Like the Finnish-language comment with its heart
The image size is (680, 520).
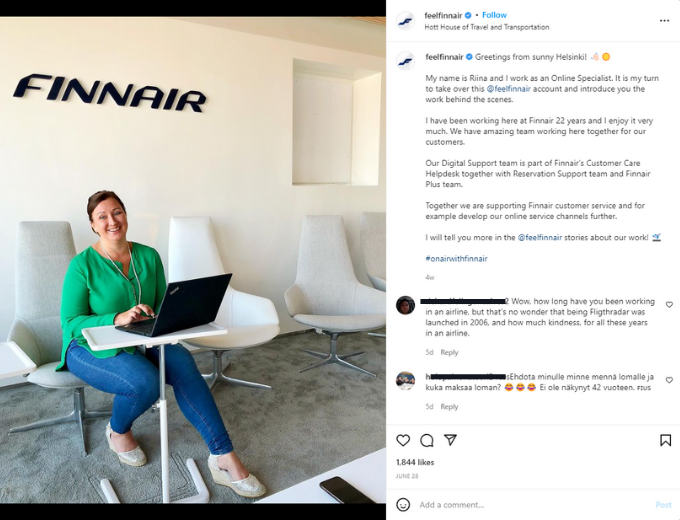pyautogui.click(x=669, y=380)
